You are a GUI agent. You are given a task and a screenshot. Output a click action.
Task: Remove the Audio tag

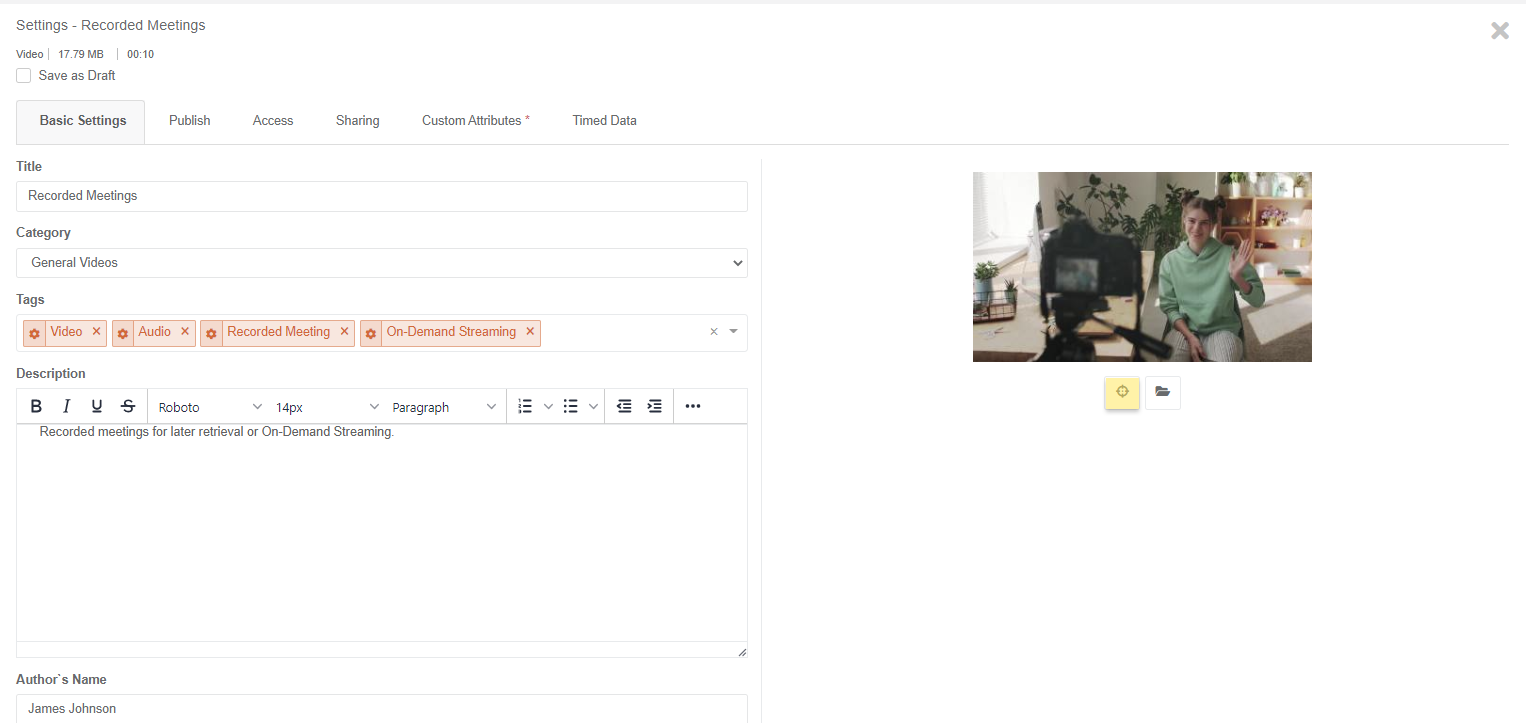tap(185, 332)
